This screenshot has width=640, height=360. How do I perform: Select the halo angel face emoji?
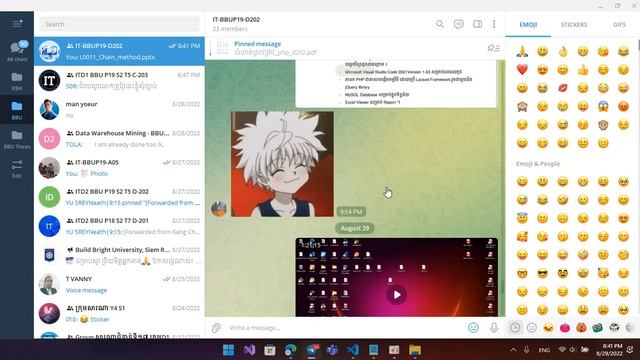522,218
